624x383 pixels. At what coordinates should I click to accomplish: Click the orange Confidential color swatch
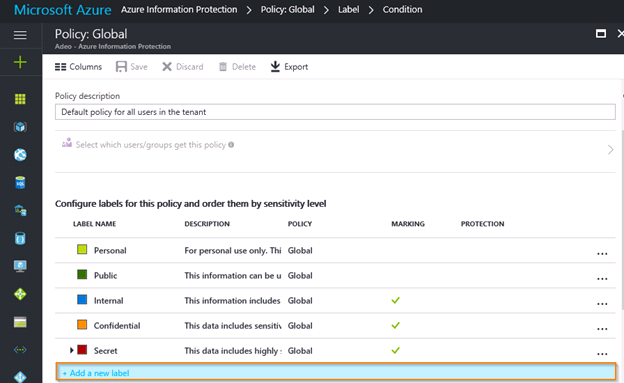[82, 324]
